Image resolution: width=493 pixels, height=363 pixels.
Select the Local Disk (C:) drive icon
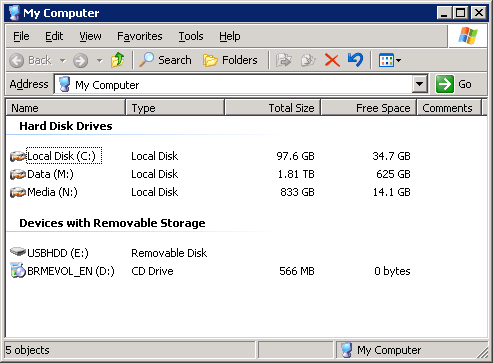(18, 156)
